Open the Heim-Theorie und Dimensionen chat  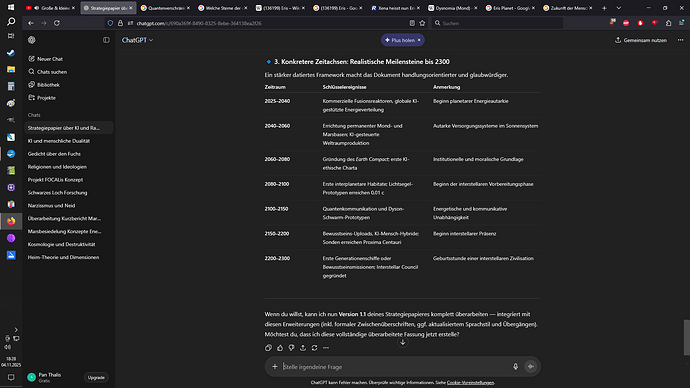click(68, 257)
